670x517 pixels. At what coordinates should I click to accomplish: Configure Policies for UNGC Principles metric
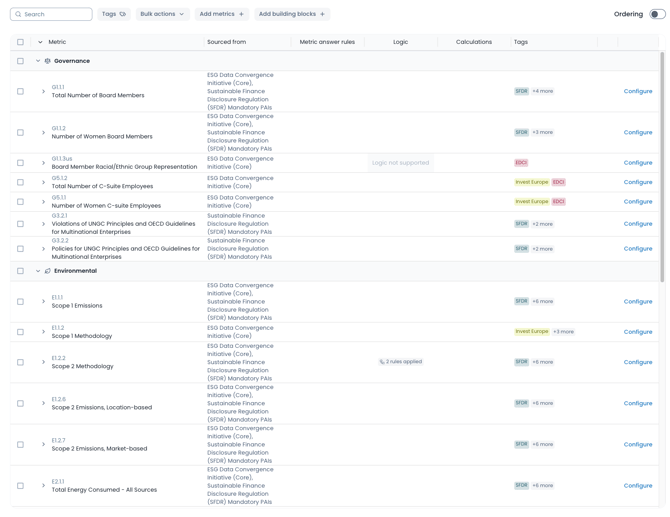tap(638, 249)
